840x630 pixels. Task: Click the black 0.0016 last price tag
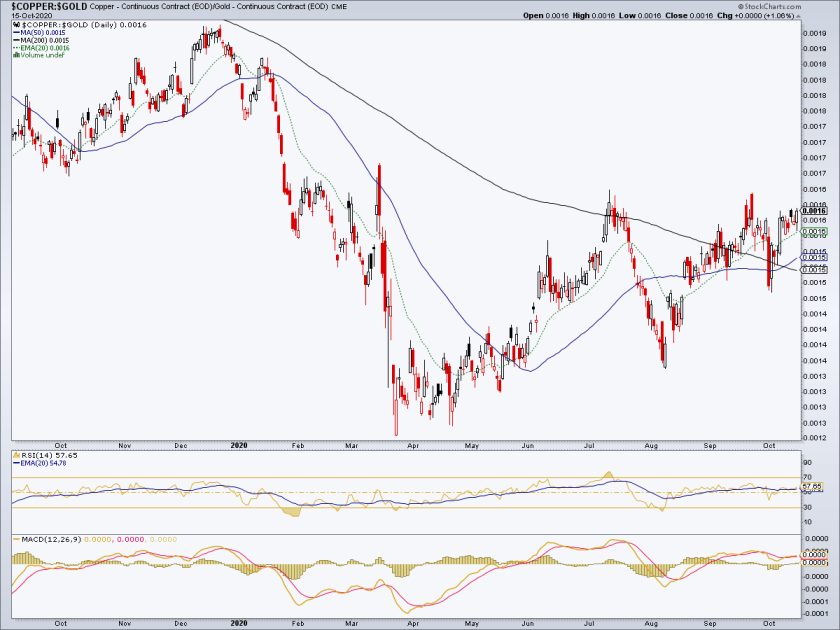coord(814,211)
